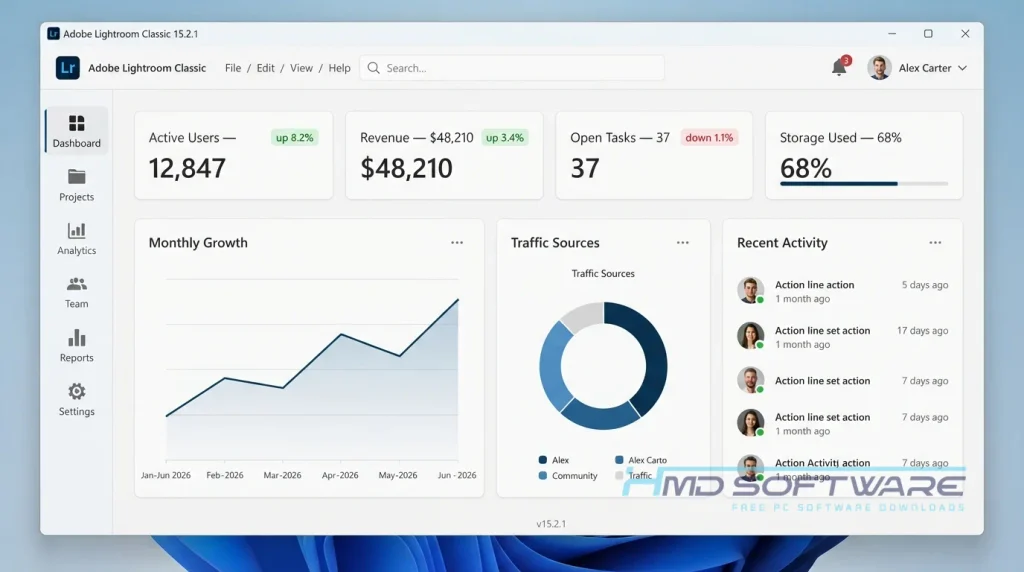1024x572 pixels.
Task: Click the Alex legend color swatch
Action: (543, 460)
